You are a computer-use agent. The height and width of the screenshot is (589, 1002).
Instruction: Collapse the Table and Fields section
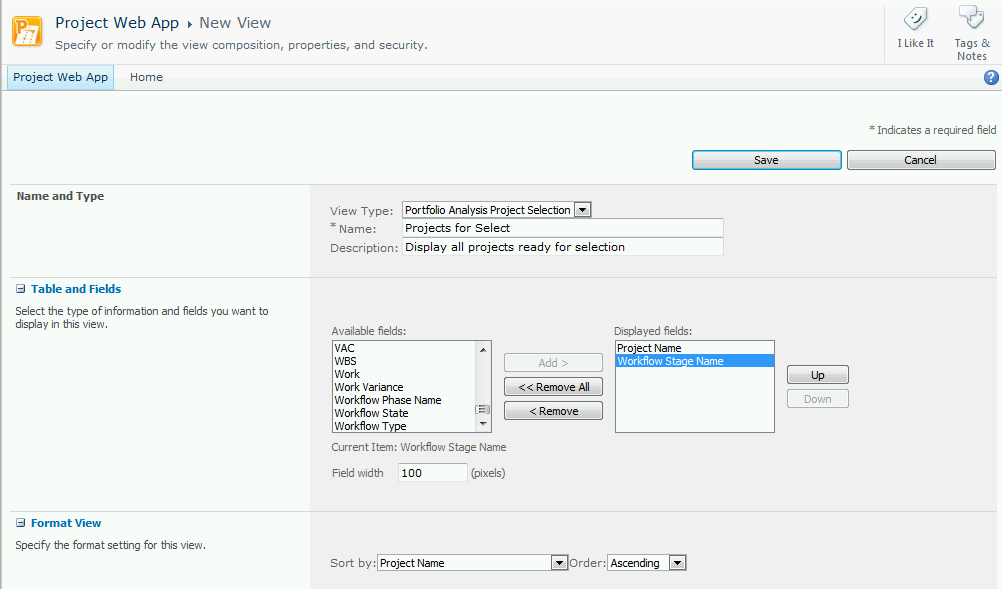(20, 289)
